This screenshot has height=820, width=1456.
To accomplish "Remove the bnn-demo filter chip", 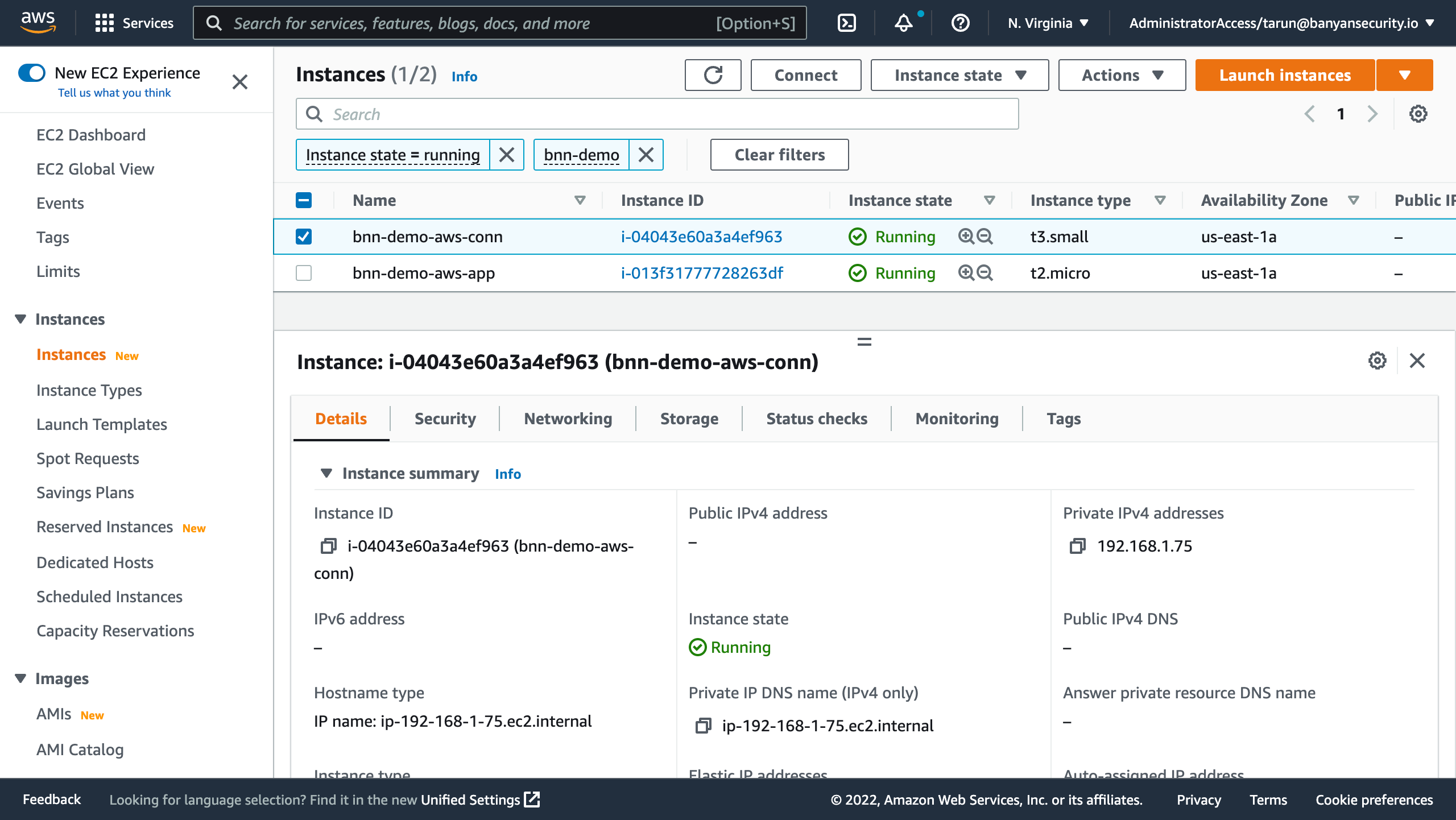I will click(646, 155).
